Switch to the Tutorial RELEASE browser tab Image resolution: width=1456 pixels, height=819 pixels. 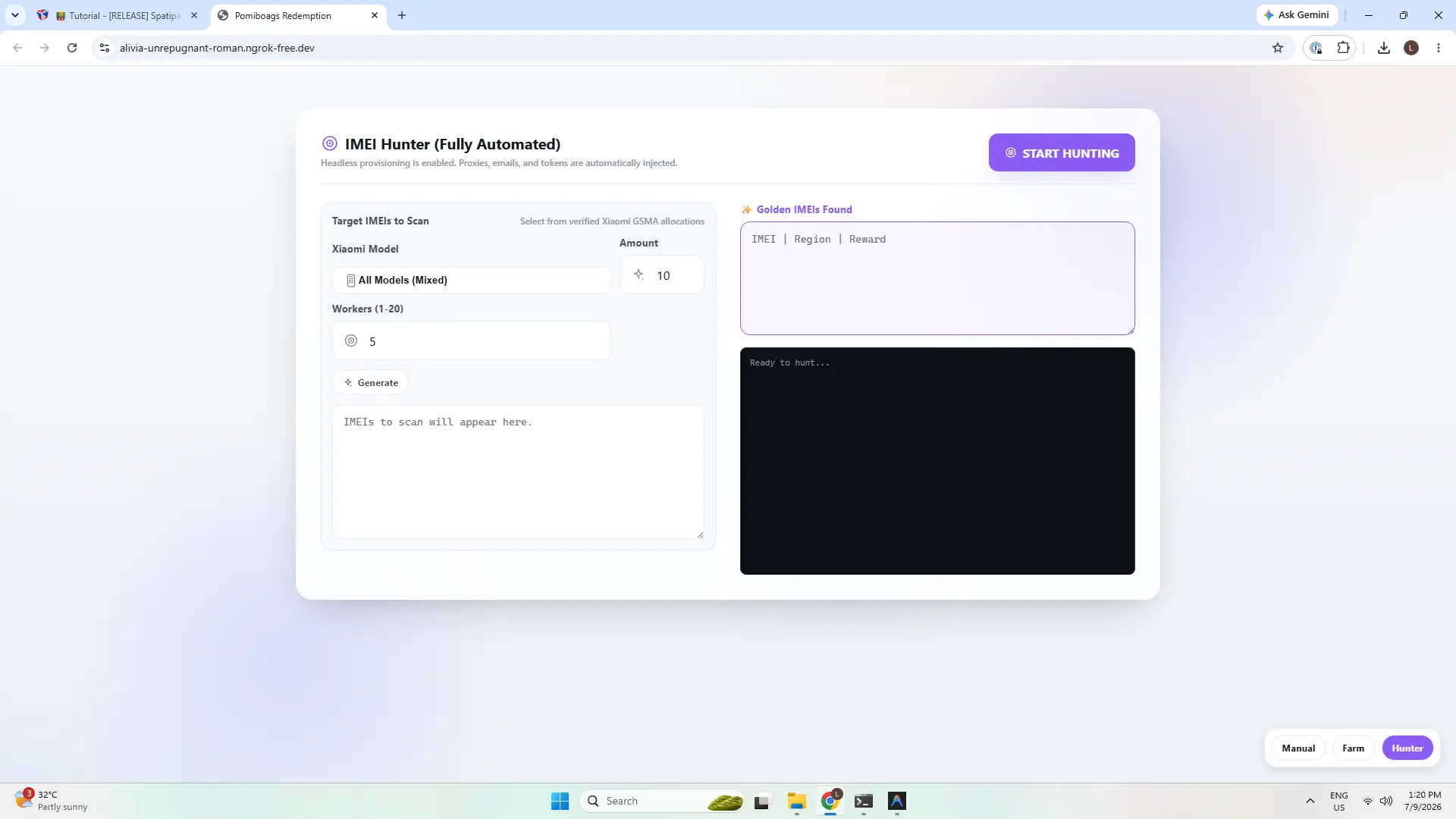118,15
